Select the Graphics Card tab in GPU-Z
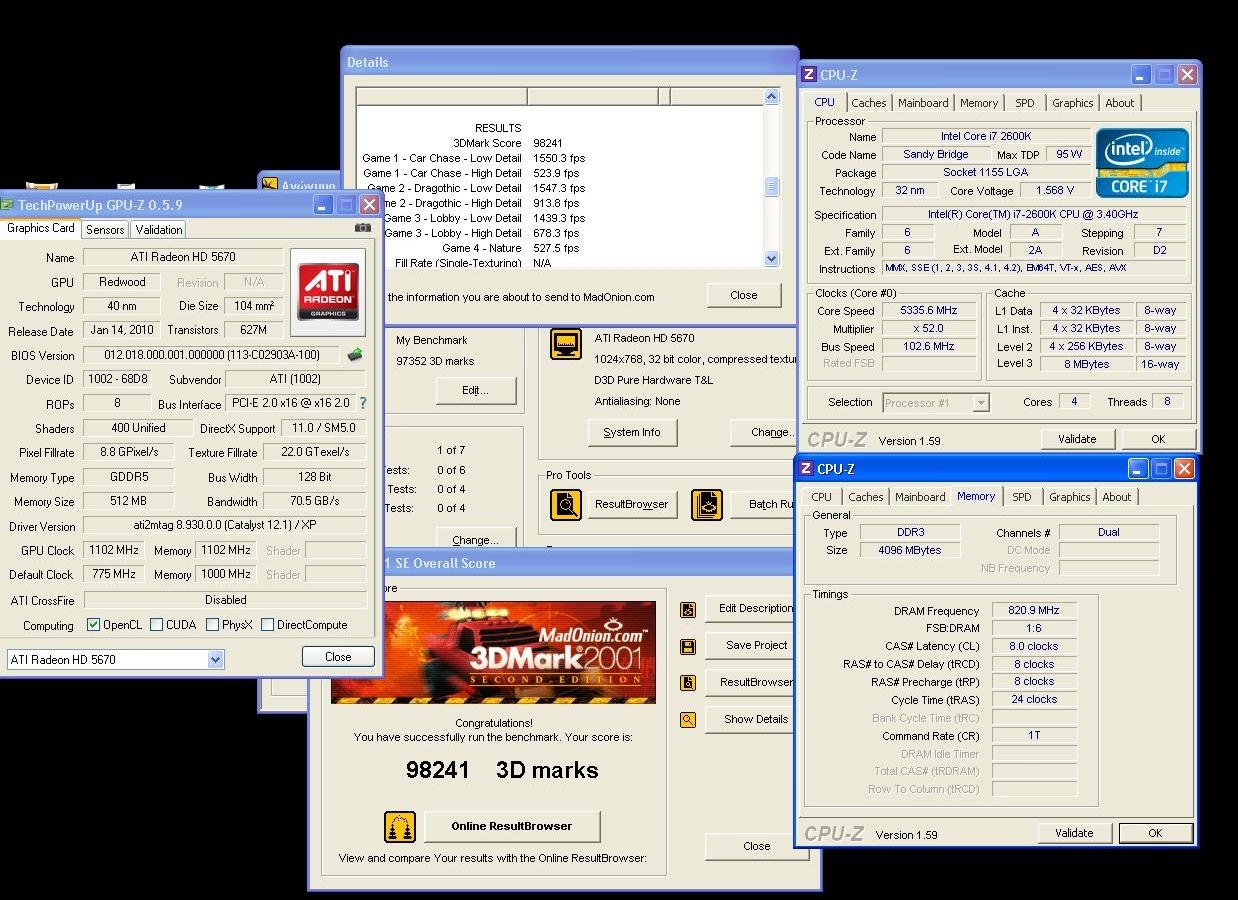 click(x=40, y=228)
